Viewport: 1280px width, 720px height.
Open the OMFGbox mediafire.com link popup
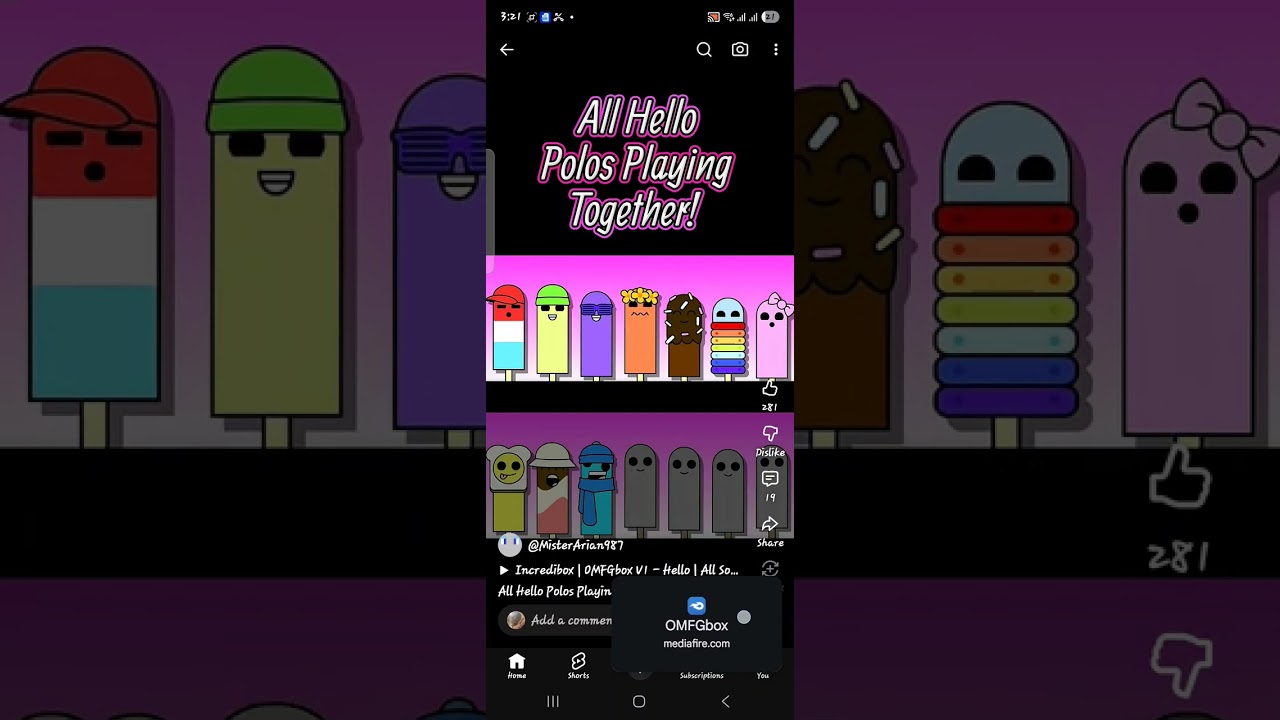coord(697,625)
